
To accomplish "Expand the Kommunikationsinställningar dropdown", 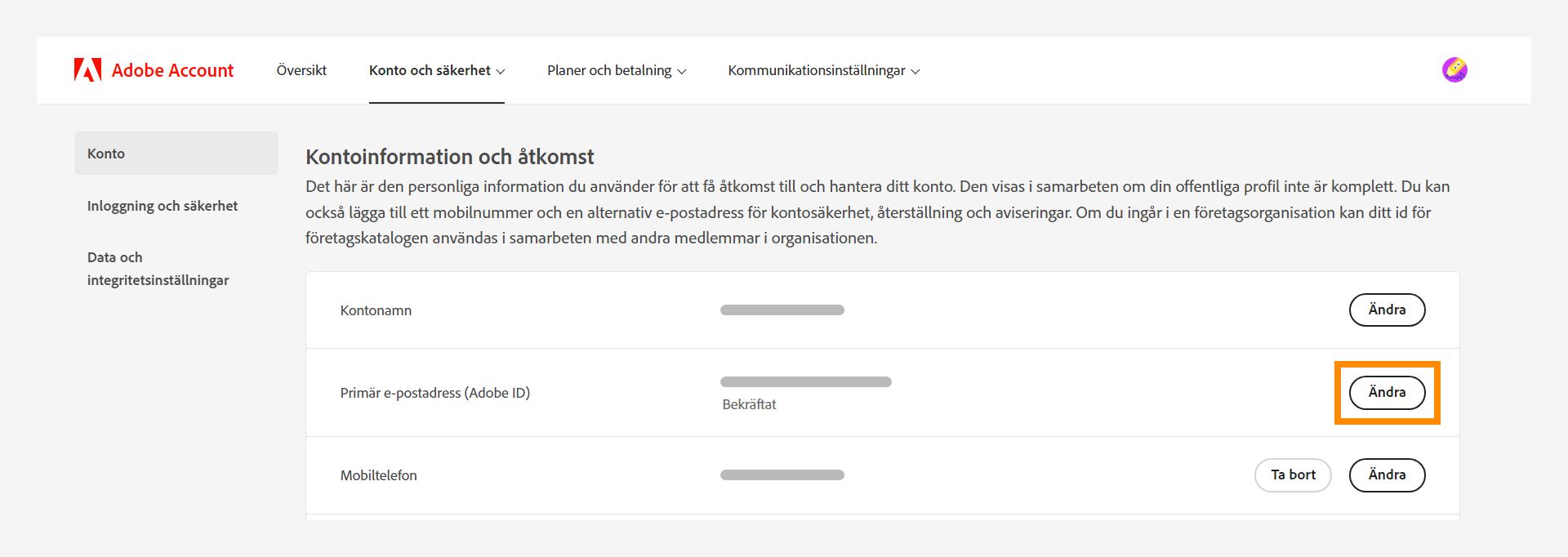I will (916, 71).
